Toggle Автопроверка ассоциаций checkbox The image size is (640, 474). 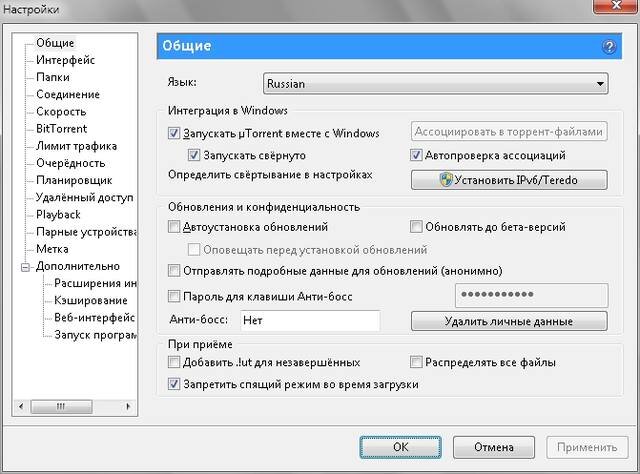pyautogui.click(x=416, y=155)
